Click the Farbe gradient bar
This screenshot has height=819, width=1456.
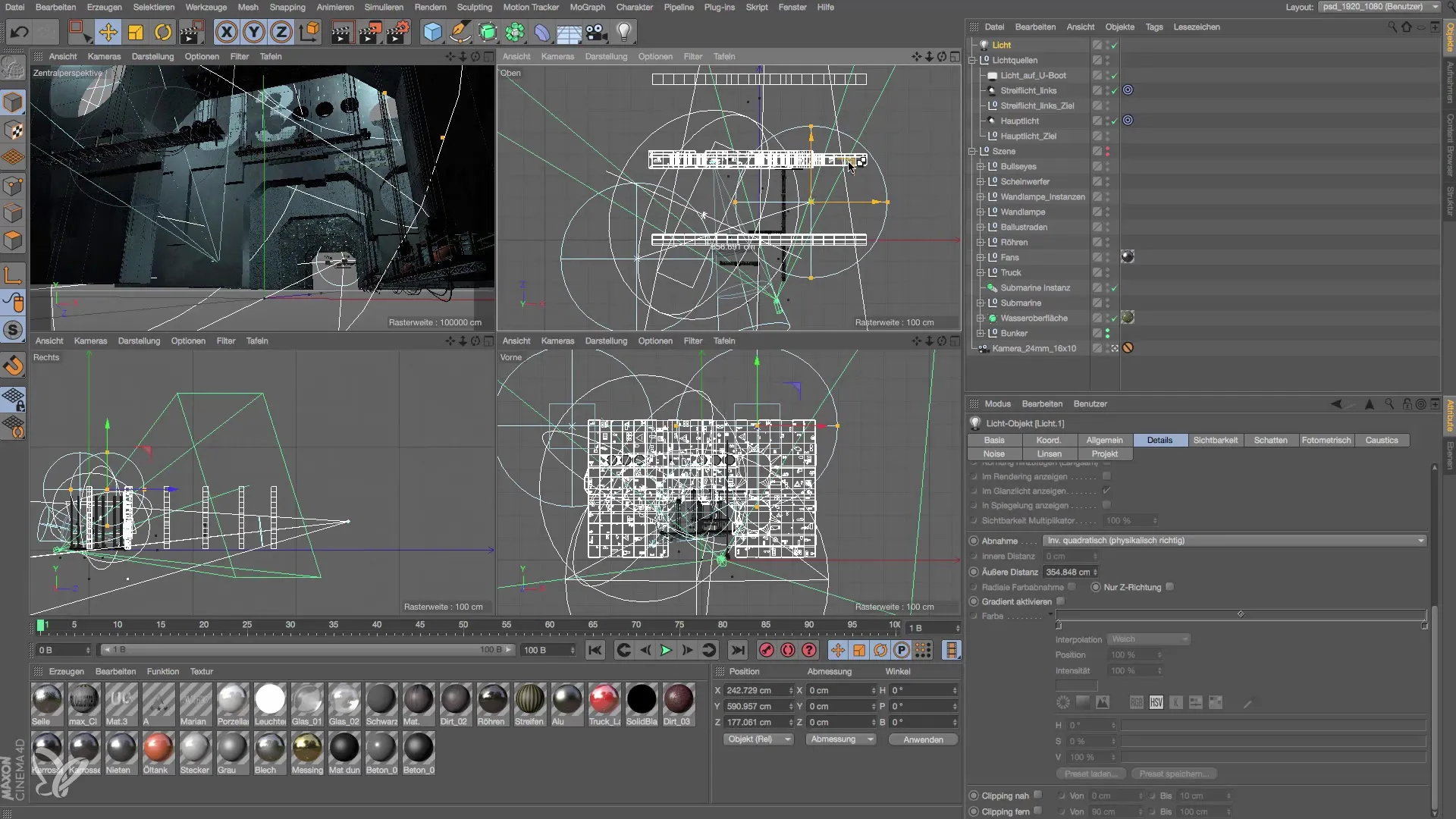pos(1241,614)
